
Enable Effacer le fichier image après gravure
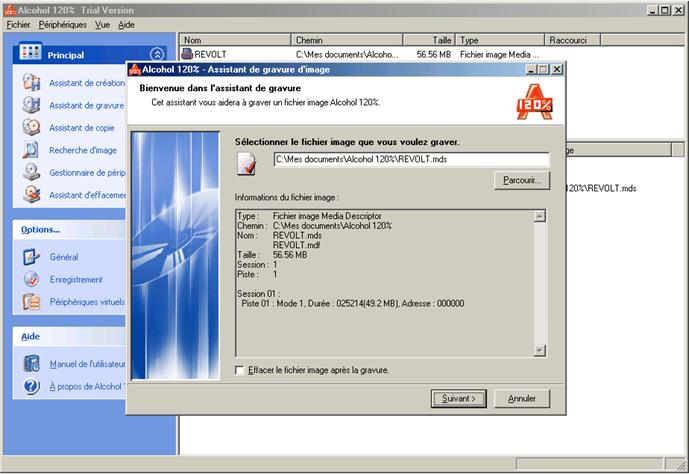pyautogui.click(x=240, y=370)
